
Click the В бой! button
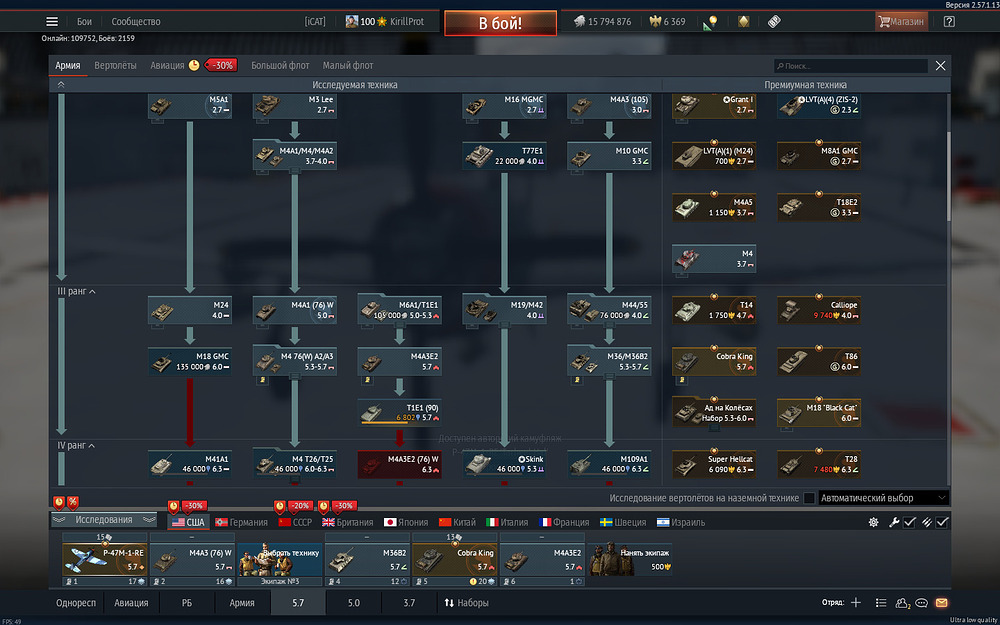pos(501,23)
